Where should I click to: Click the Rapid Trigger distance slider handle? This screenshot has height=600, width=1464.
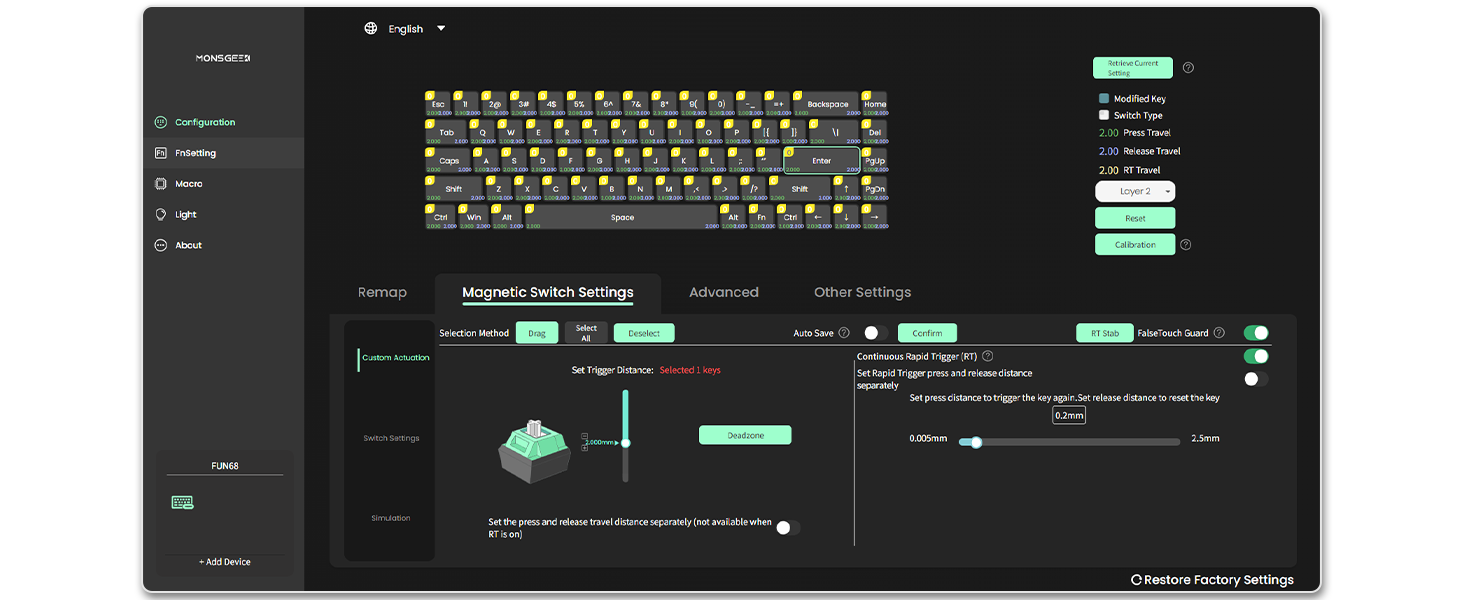point(976,442)
